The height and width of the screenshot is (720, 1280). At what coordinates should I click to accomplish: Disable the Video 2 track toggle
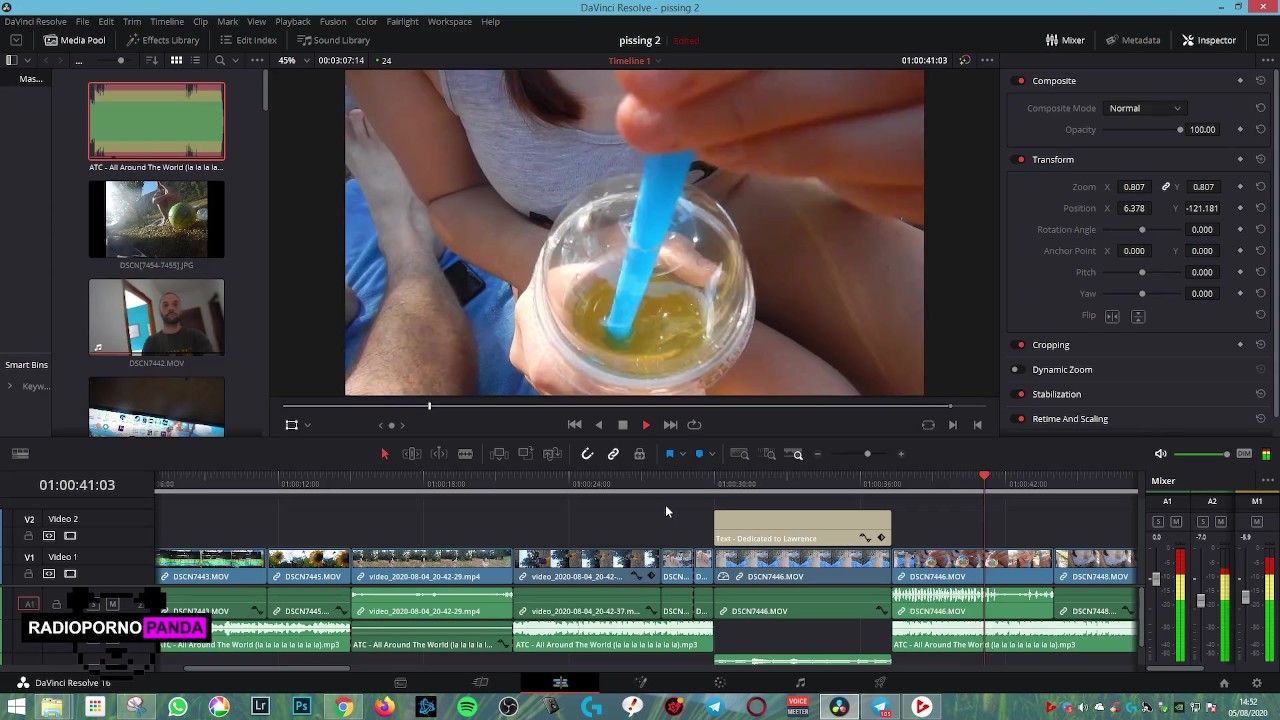[x=70, y=536]
